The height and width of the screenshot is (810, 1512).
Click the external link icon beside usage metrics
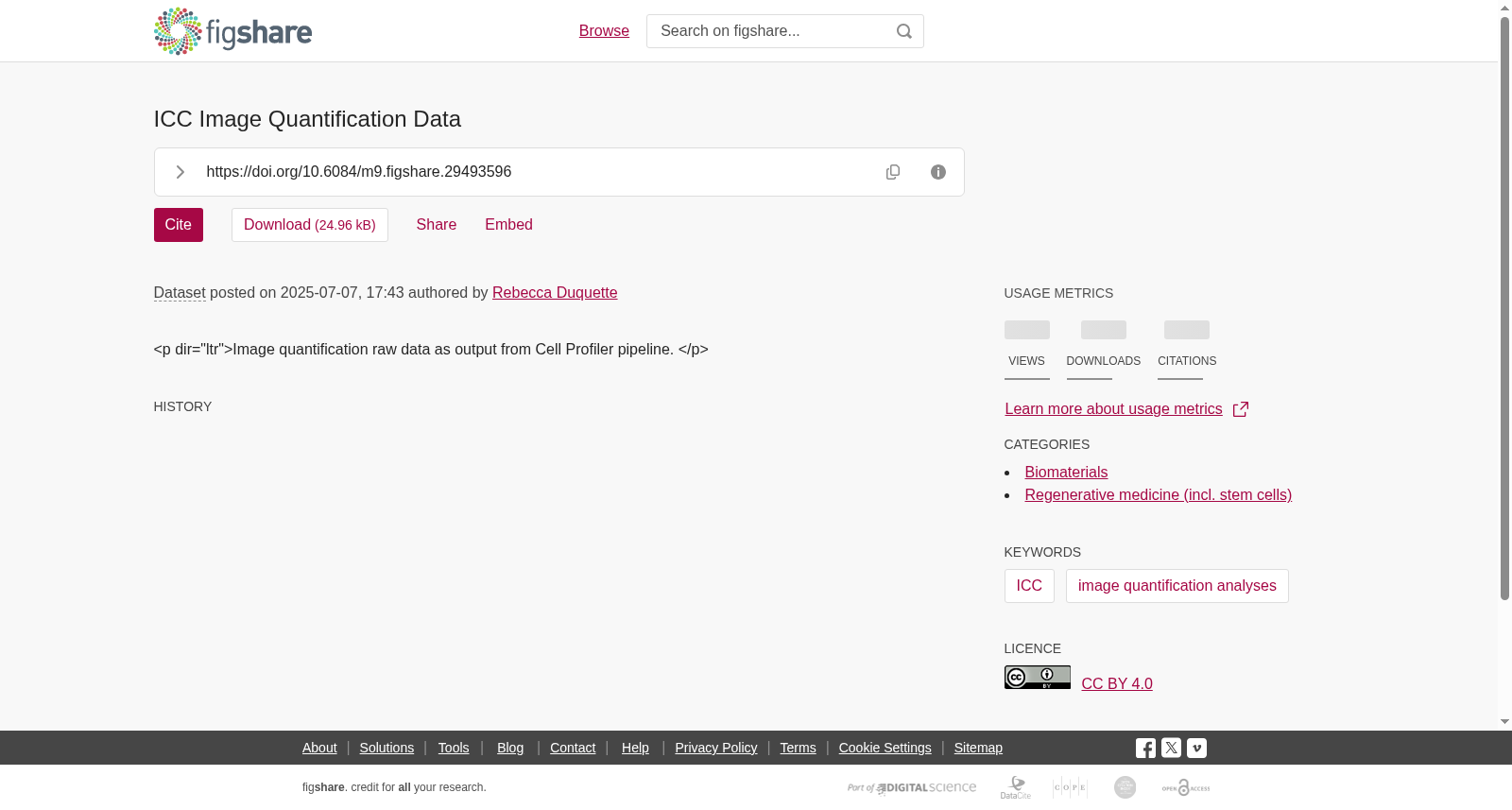click(x=1241, y=409)
